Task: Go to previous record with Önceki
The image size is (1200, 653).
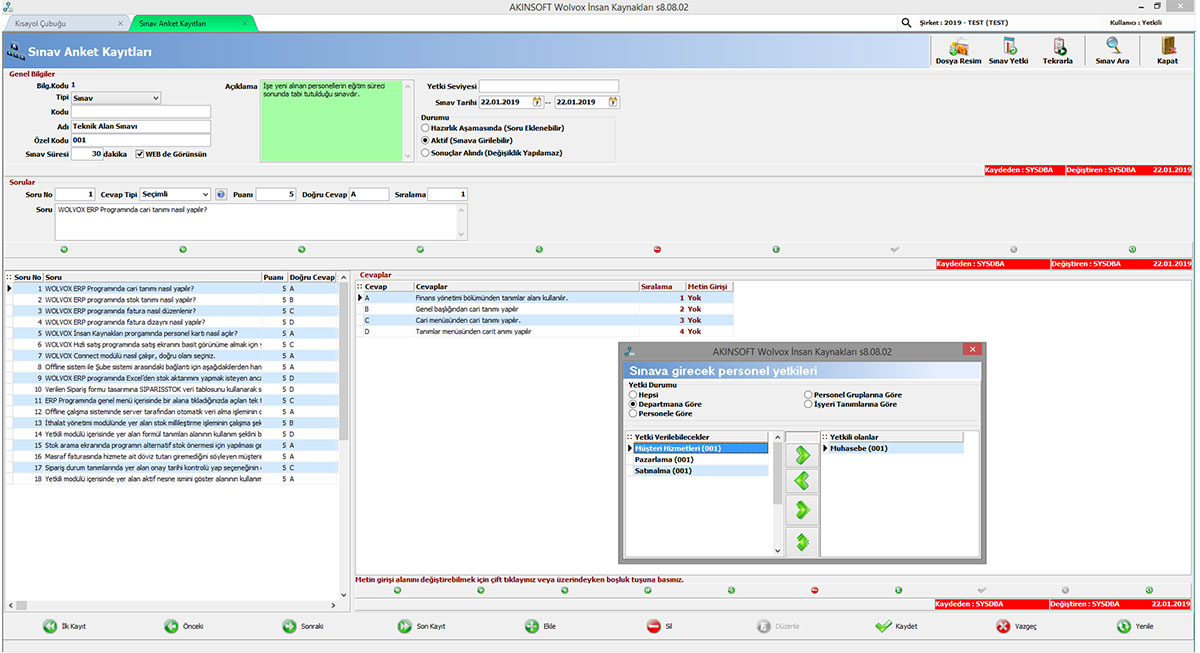Action: 184,626
